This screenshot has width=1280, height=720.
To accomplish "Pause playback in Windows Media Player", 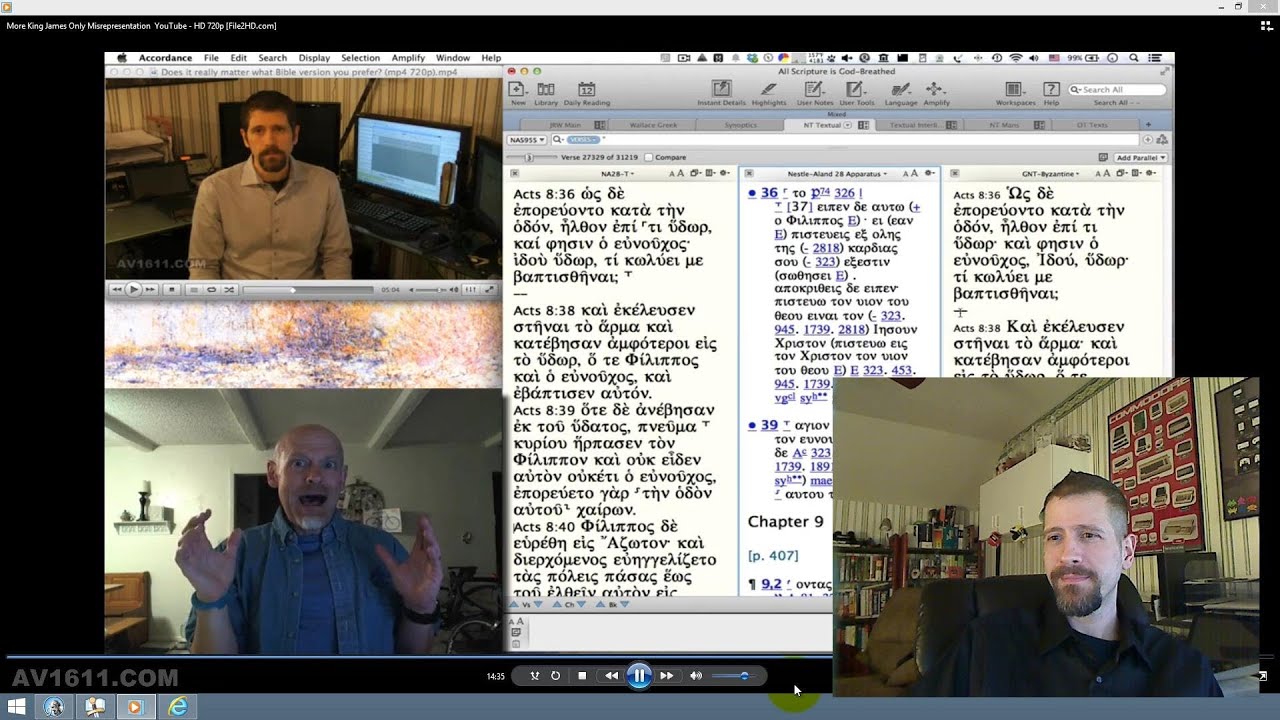I will click(x=639, y=676).
